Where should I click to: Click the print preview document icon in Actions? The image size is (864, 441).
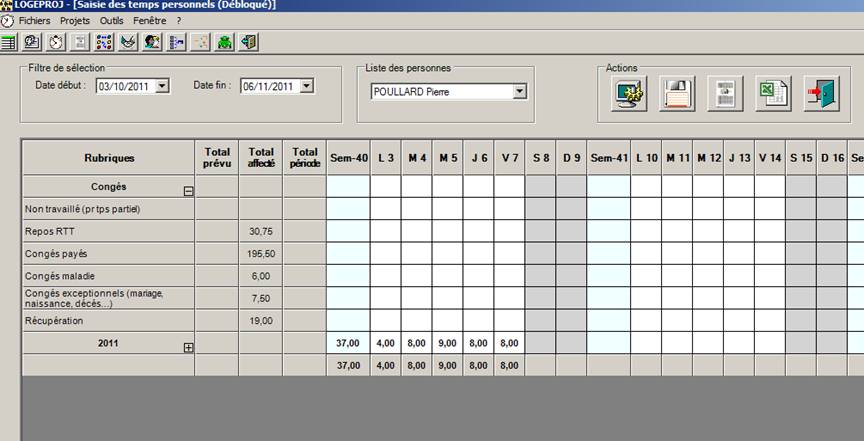725,95
